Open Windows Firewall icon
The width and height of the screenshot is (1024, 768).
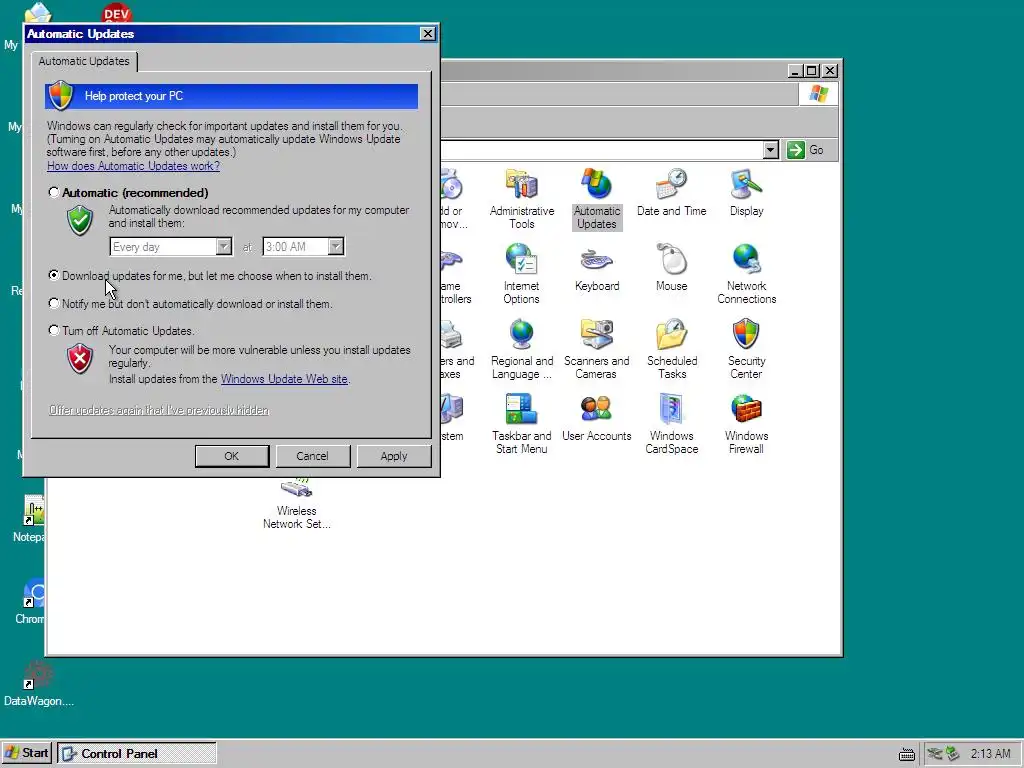[746, 424]
